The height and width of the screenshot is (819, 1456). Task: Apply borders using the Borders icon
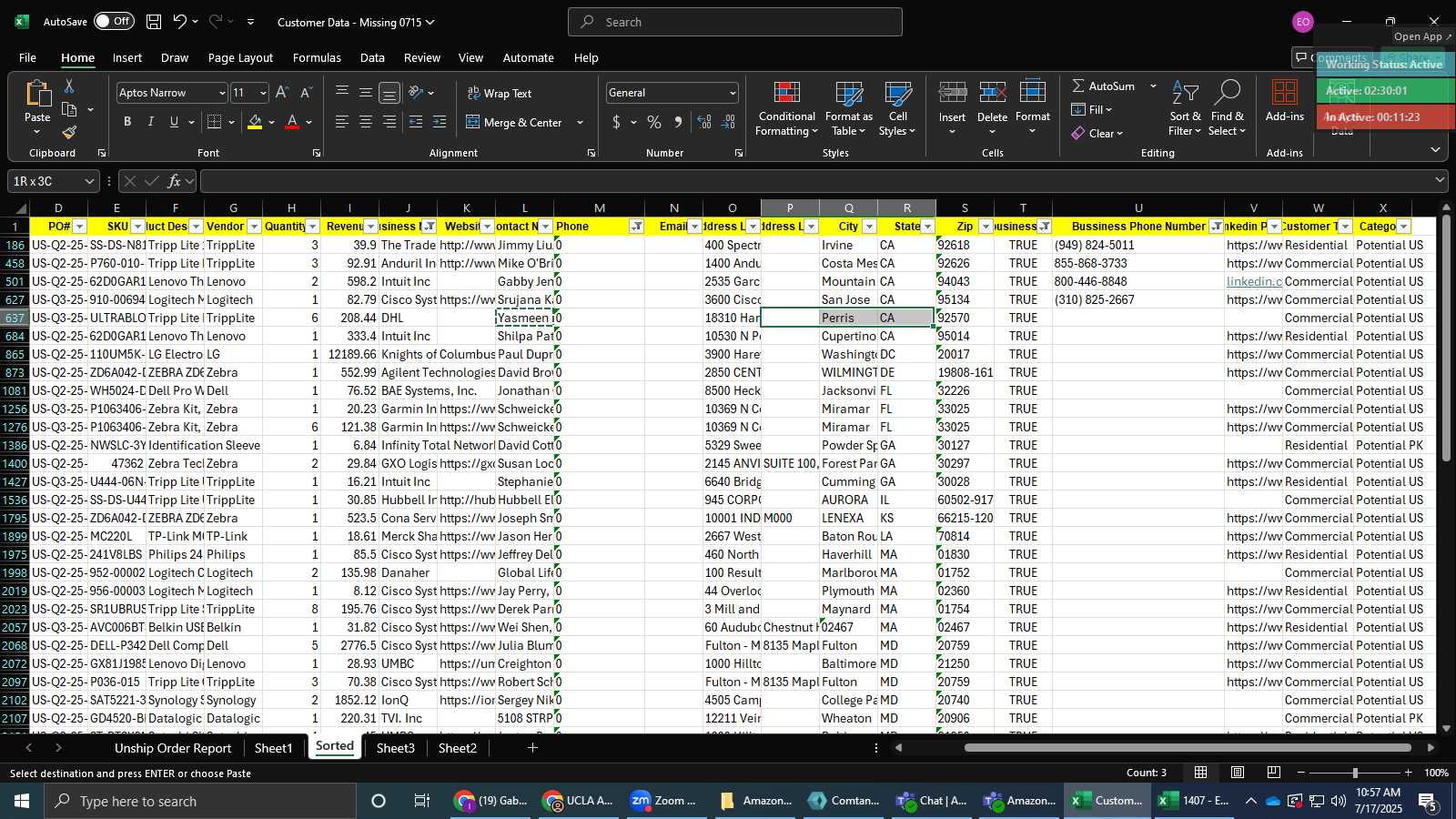point(215,122)
